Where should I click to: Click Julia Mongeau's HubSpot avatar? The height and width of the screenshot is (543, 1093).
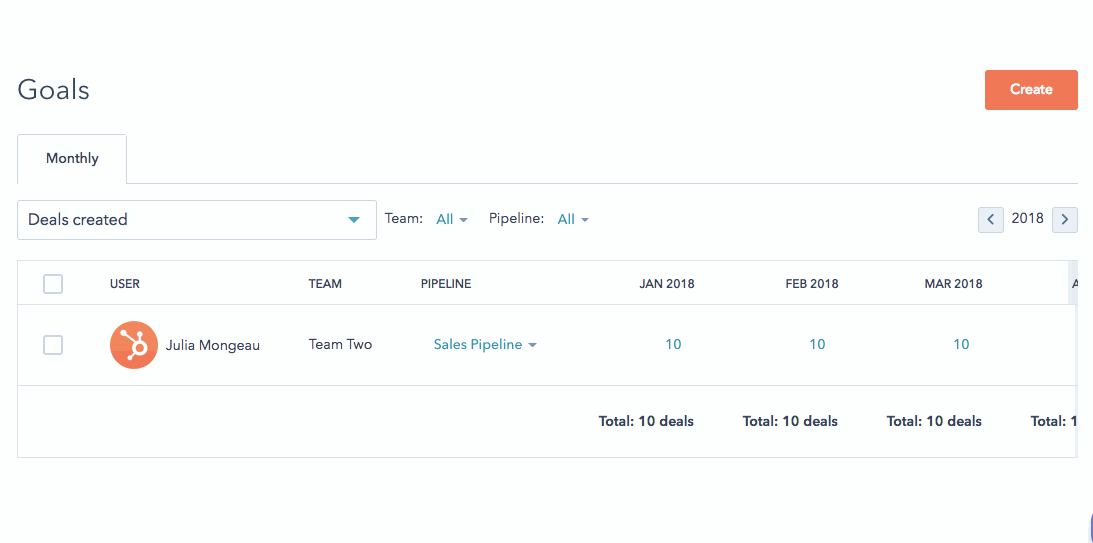click(134, 345)
